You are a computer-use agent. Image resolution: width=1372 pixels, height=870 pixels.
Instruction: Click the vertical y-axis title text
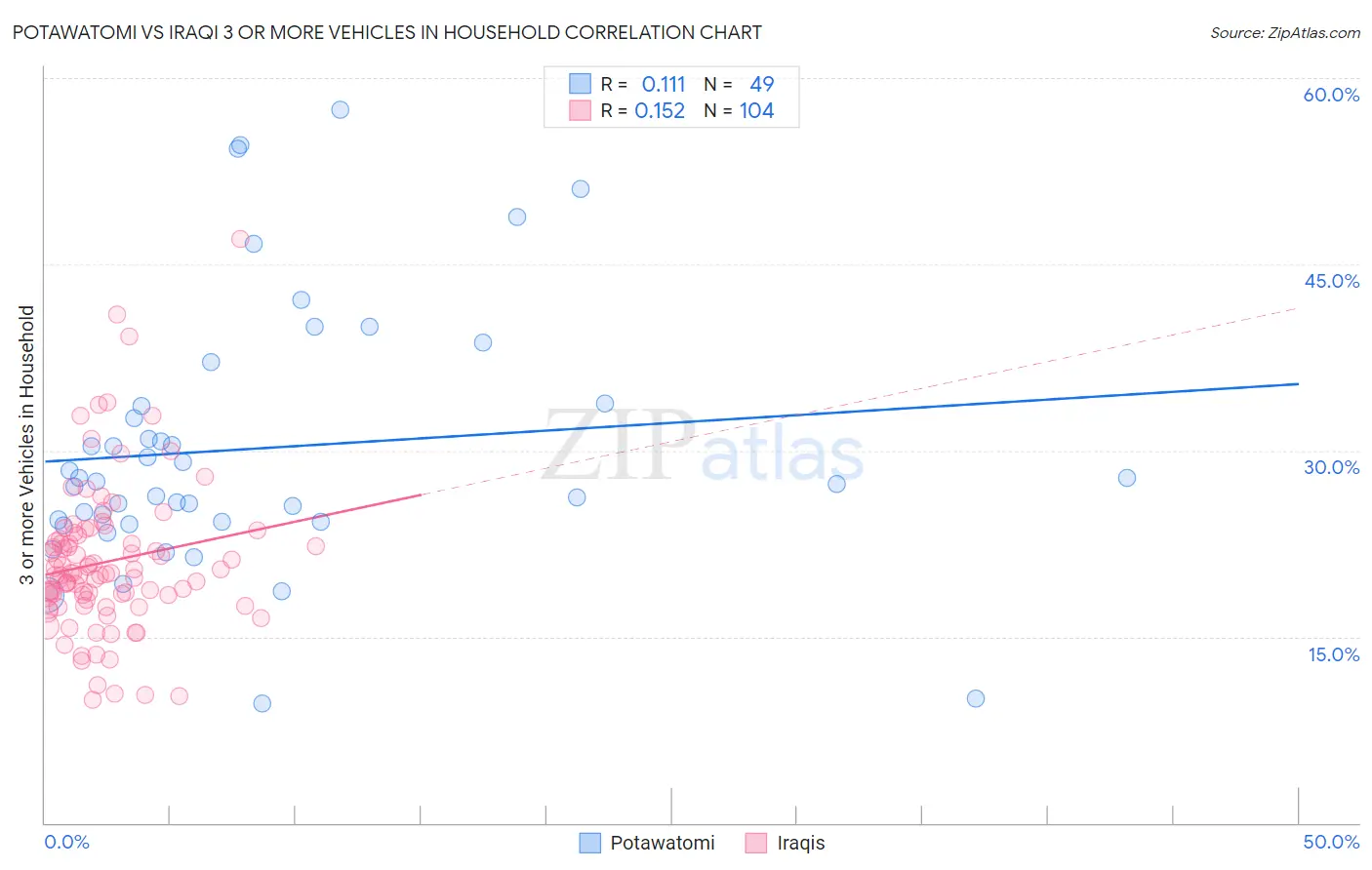pyautogui.click(x=27, y=445)
